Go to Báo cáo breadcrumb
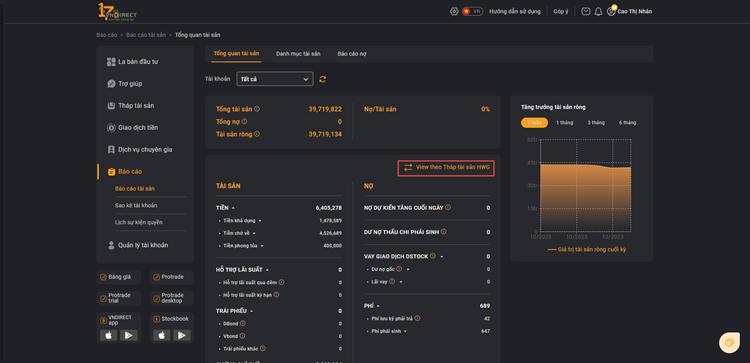This screenshot has width=750, height=363. (x=107, y=35)
